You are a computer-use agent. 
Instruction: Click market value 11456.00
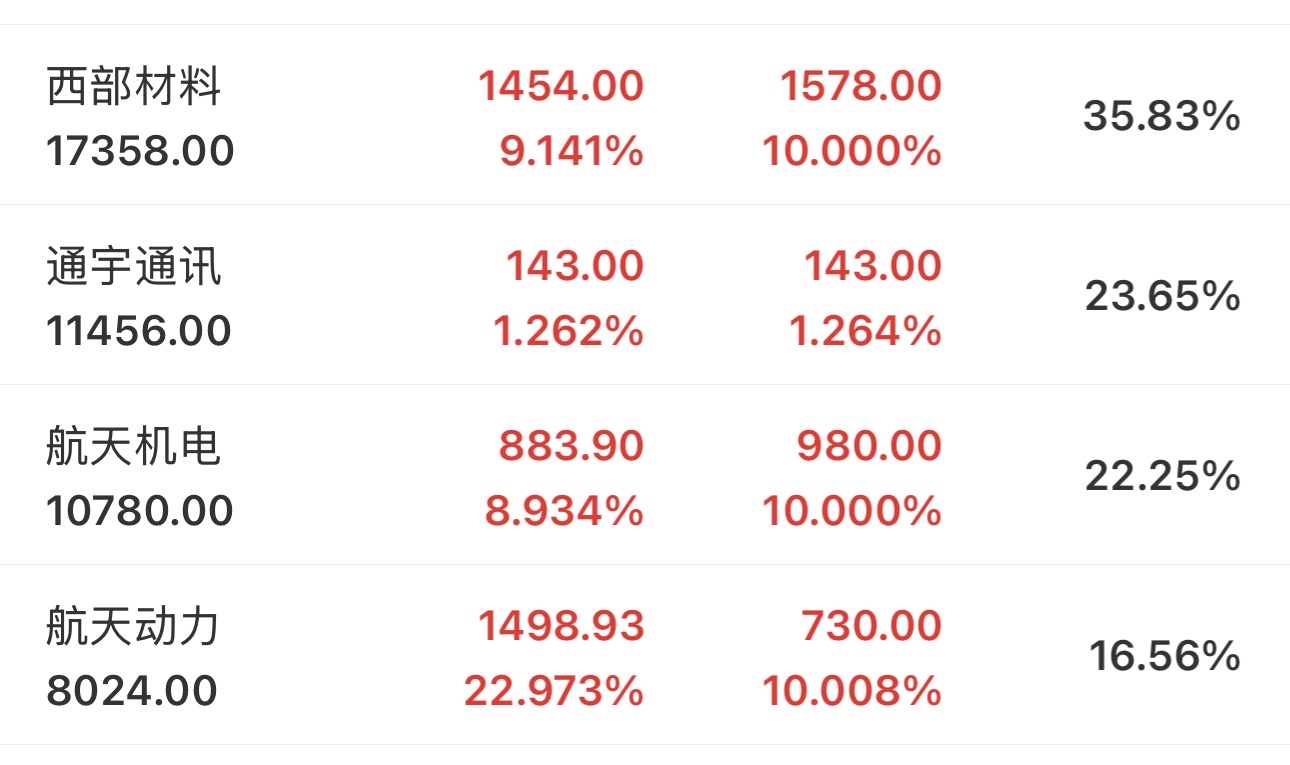[139, 331]
